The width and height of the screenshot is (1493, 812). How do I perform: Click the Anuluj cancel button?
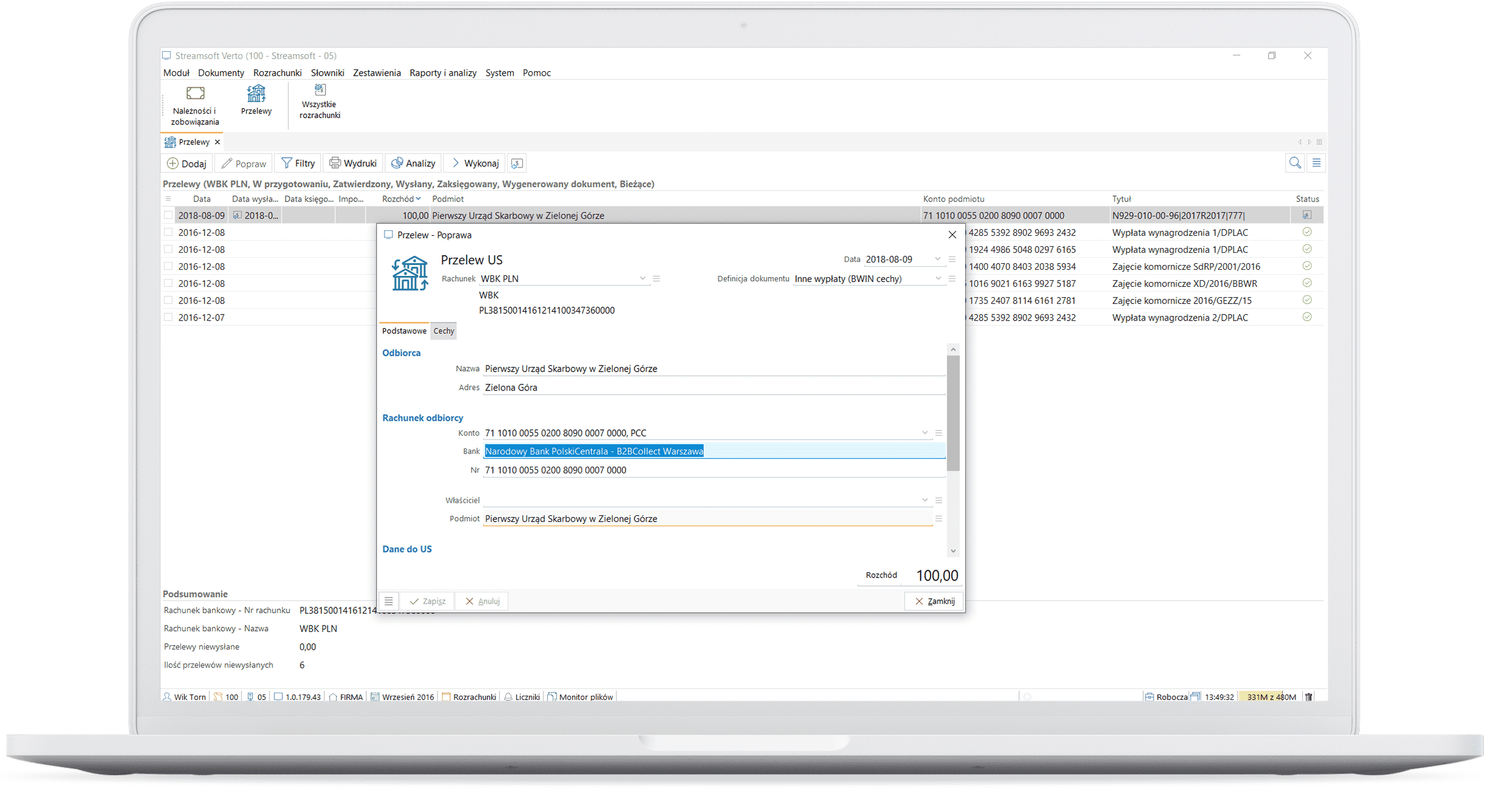pyautogui.click(x=482, y=601)
